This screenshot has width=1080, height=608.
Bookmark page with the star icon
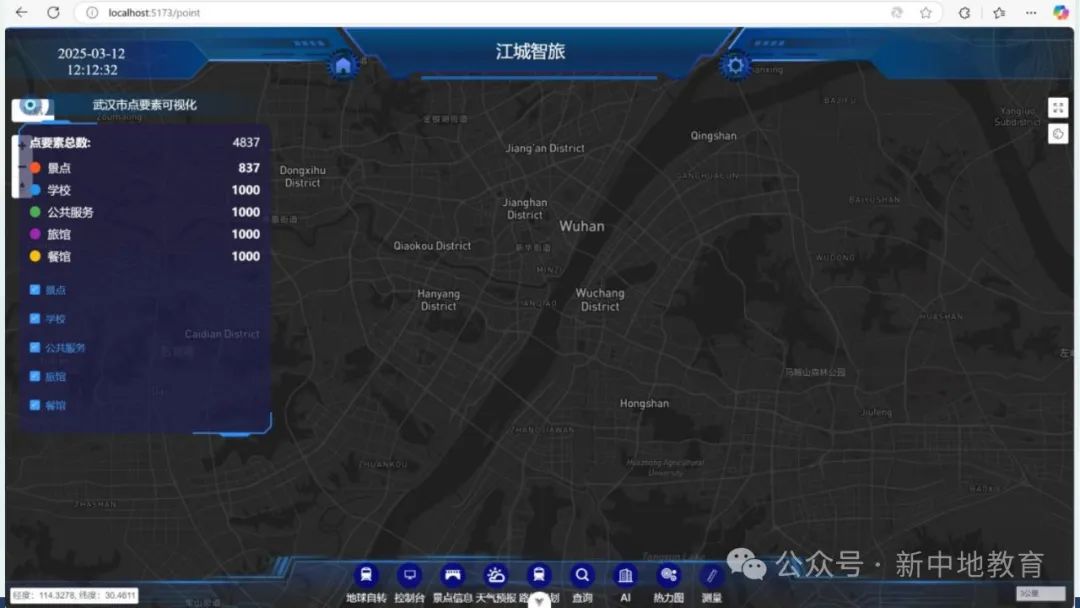click(x=926, y=12)
